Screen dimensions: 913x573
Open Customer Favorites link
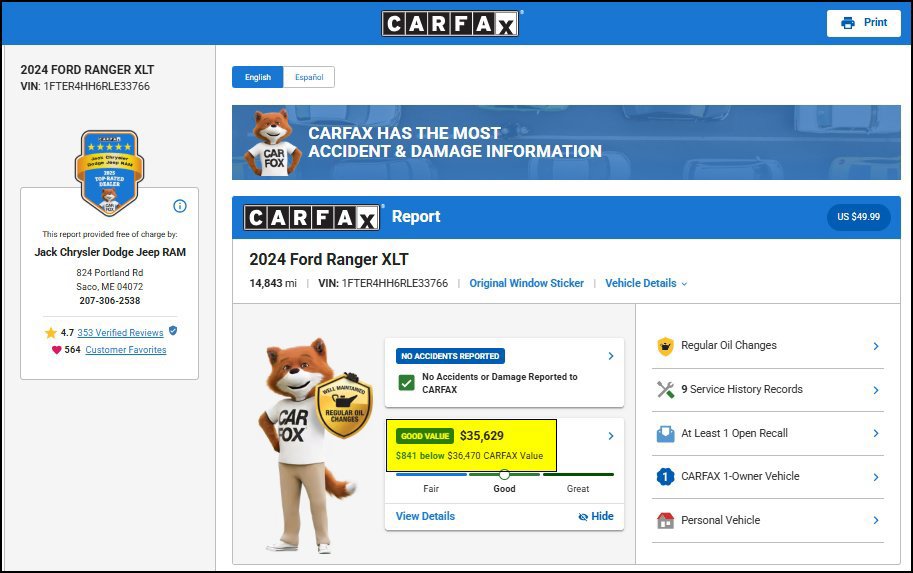click(126, 349)
